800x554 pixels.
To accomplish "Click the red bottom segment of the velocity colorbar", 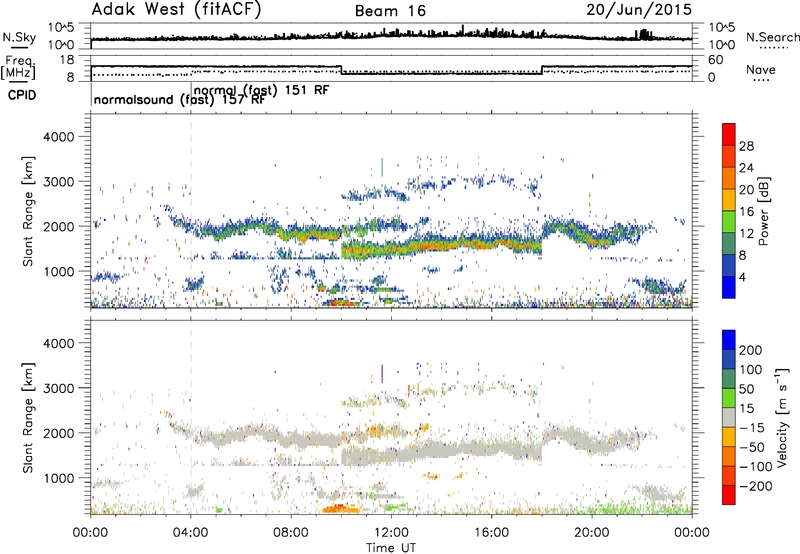I will [729, 495].
